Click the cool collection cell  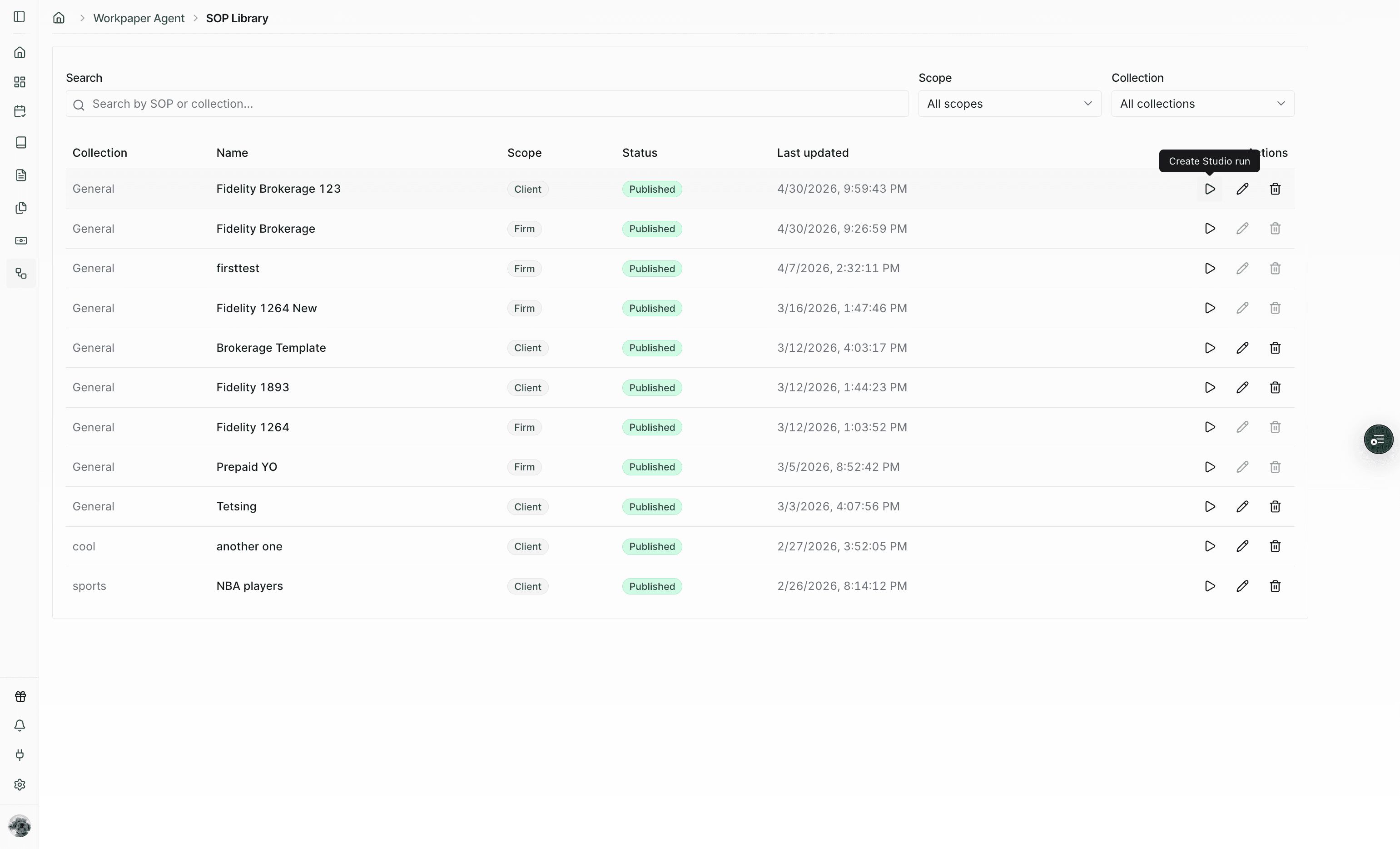point(84,546)
